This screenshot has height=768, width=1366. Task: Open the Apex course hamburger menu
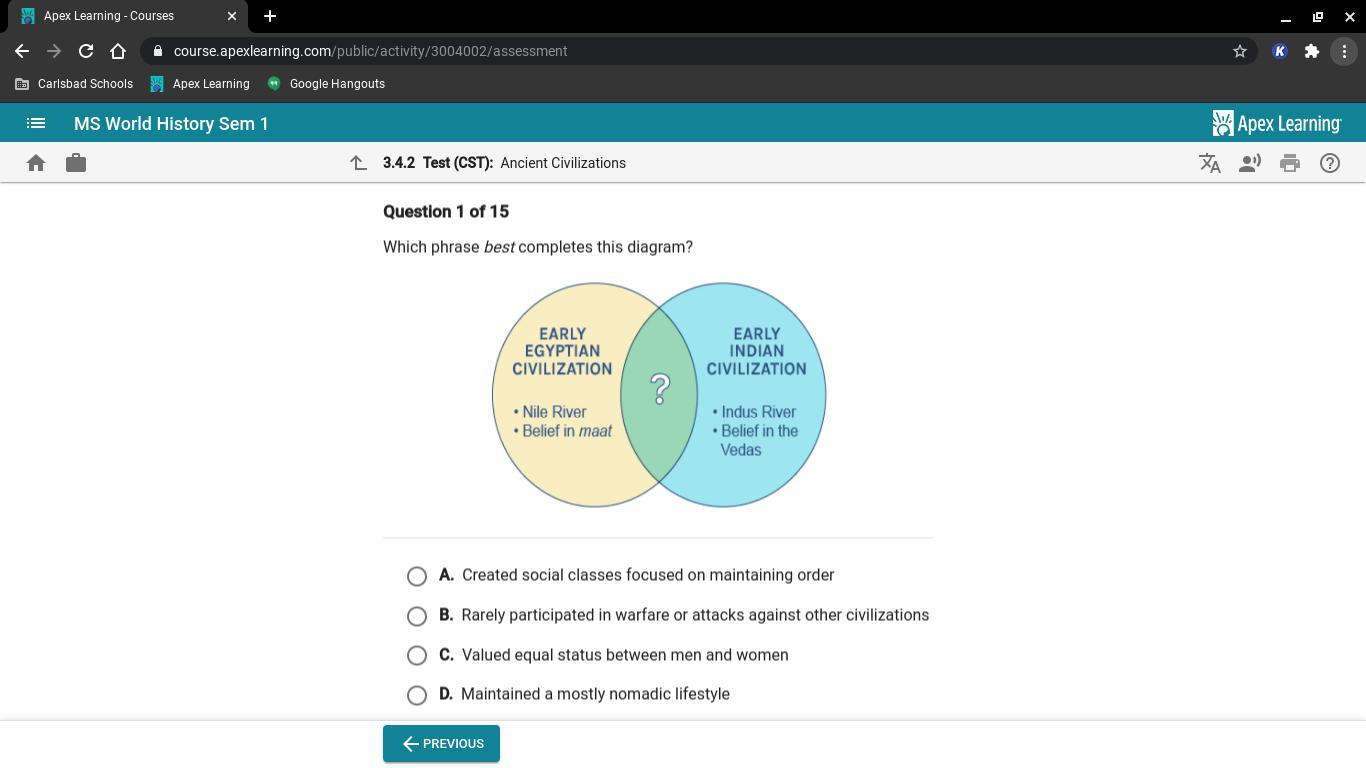36,123
